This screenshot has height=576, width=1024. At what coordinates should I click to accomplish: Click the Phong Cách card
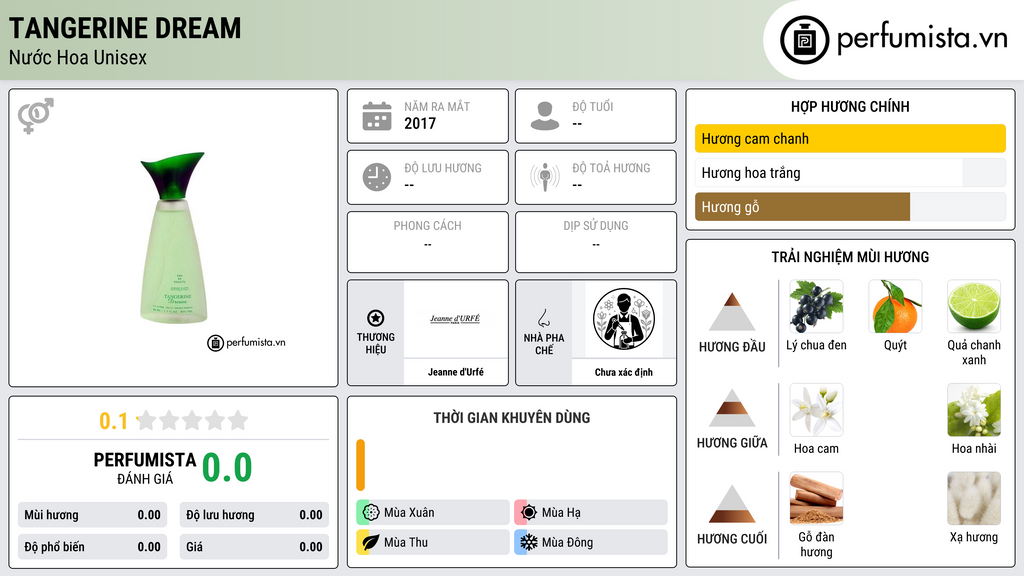[428, 242]
